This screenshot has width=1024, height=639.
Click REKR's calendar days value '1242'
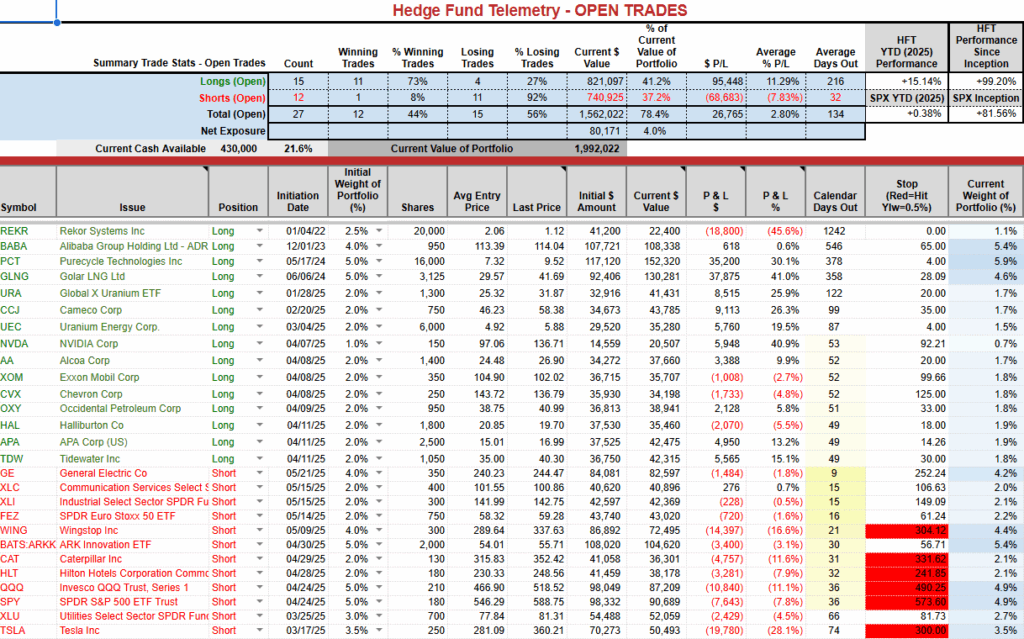834,231
